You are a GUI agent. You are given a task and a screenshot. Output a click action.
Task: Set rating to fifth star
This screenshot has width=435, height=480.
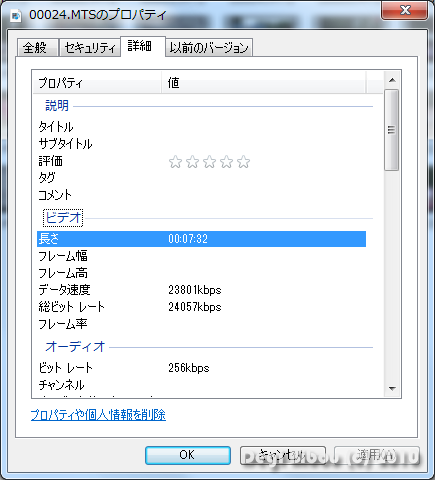(x=243, y=162)
